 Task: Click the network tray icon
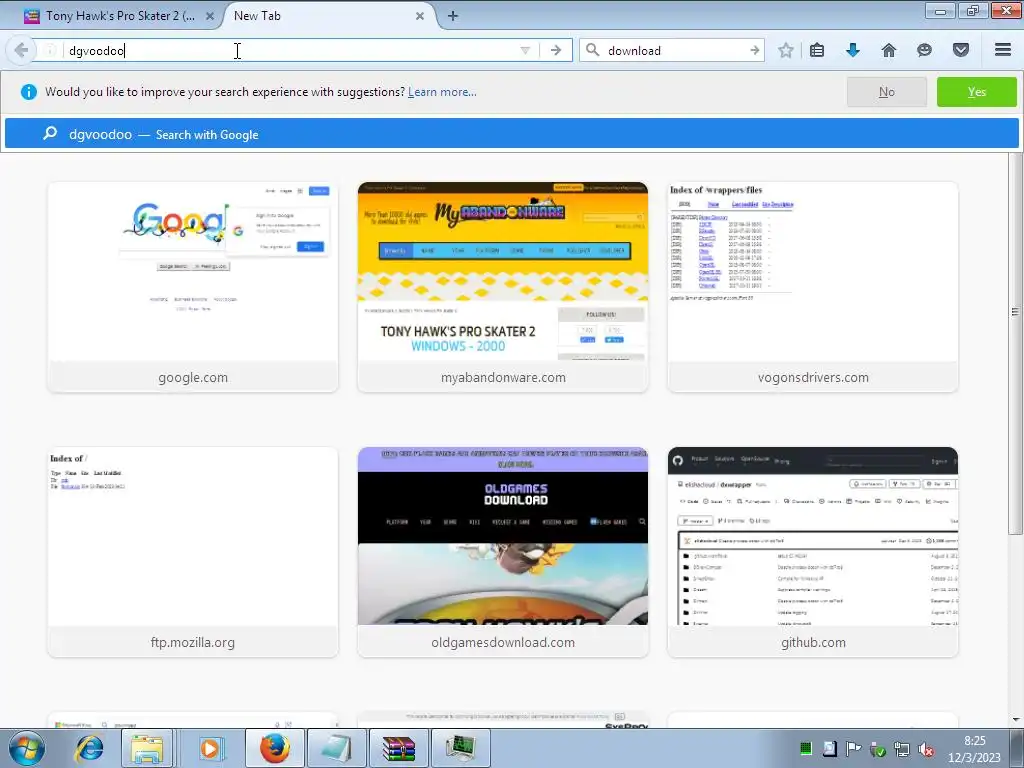(x=901, y=749)
